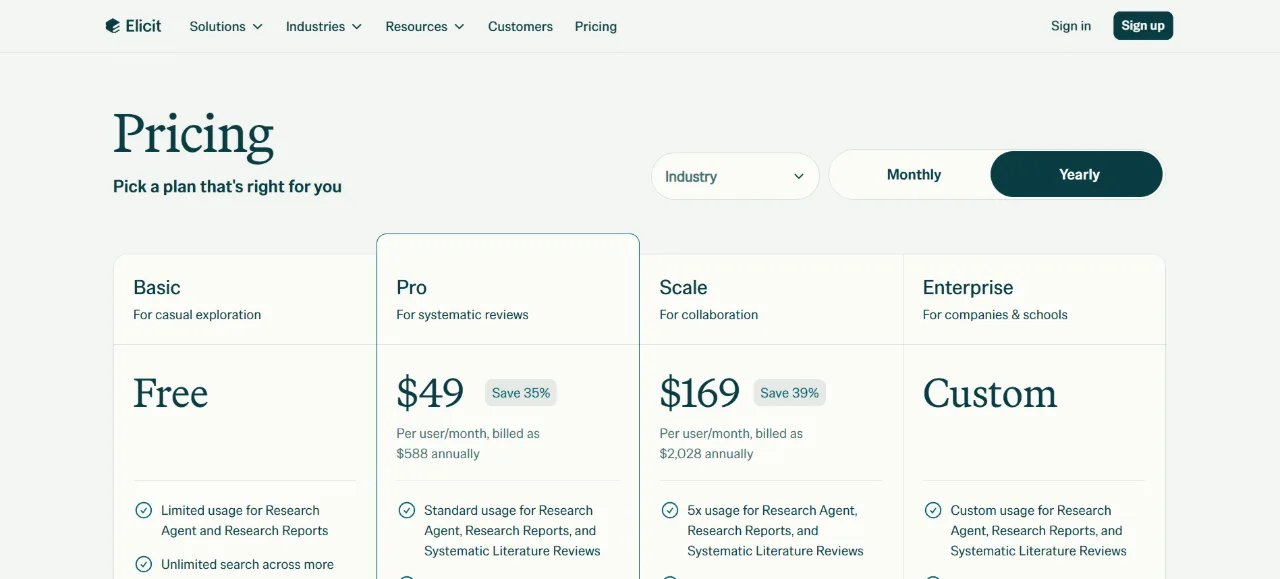Switch billing to Monthly

tap(914, 175)
